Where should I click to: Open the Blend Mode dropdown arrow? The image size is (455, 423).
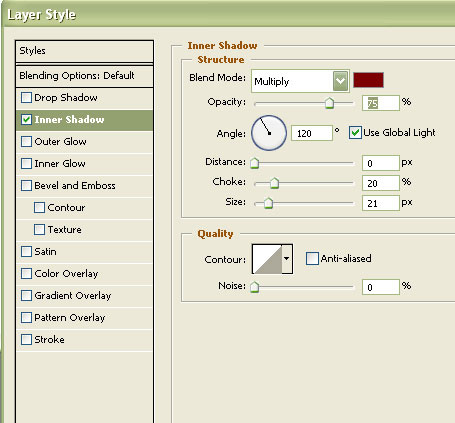340,81
